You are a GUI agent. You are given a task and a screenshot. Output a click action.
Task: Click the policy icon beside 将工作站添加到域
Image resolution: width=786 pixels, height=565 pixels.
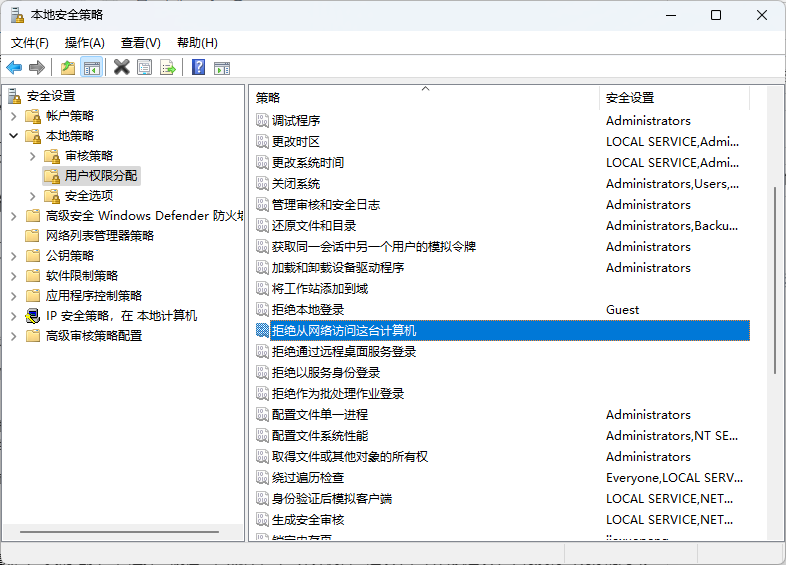click(263, 288)
